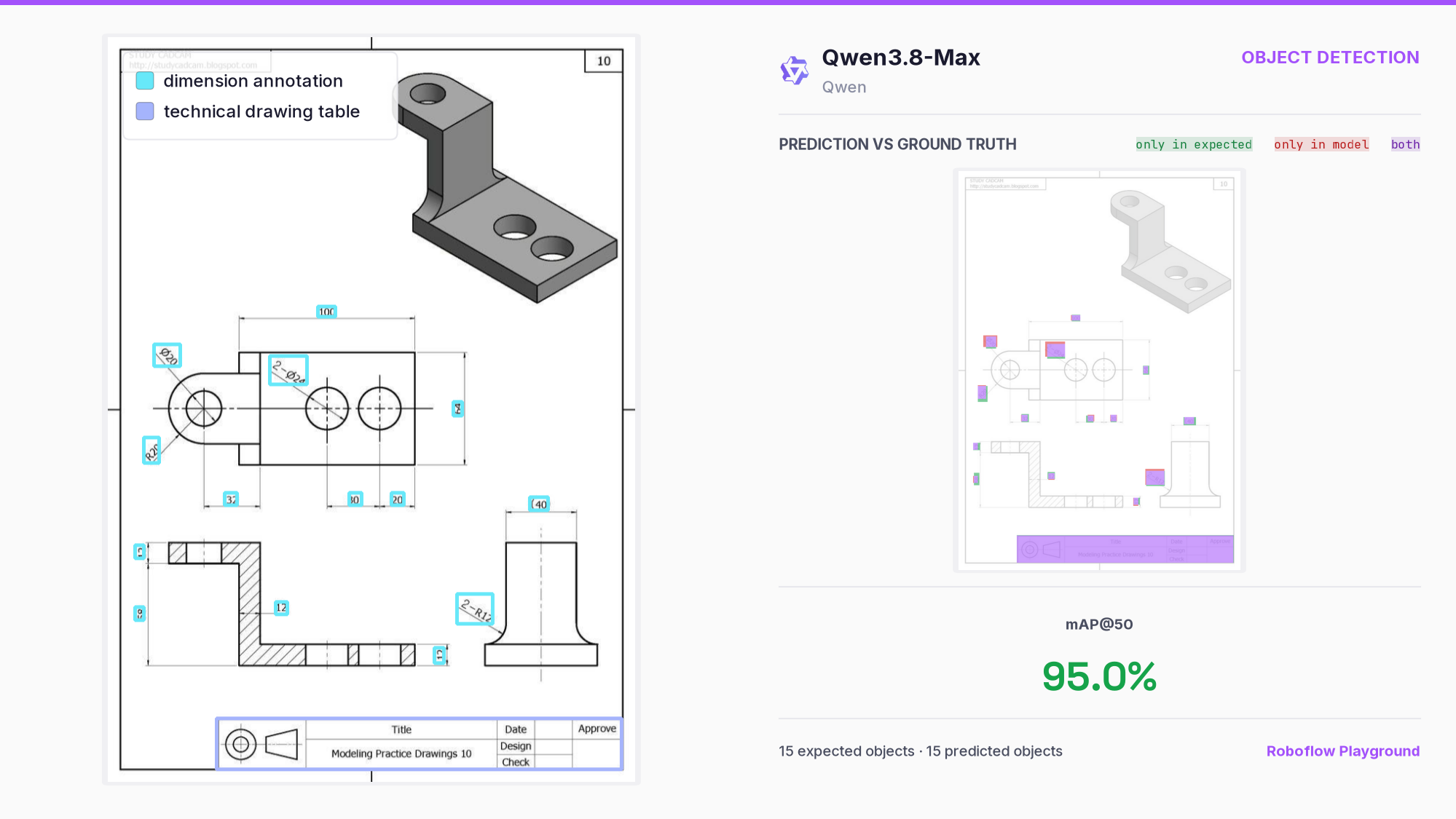Select the "dimension annotation" legend label
Image resolution: width=1456 pixels, height=819 pixels.
click(x=253, y=81)
